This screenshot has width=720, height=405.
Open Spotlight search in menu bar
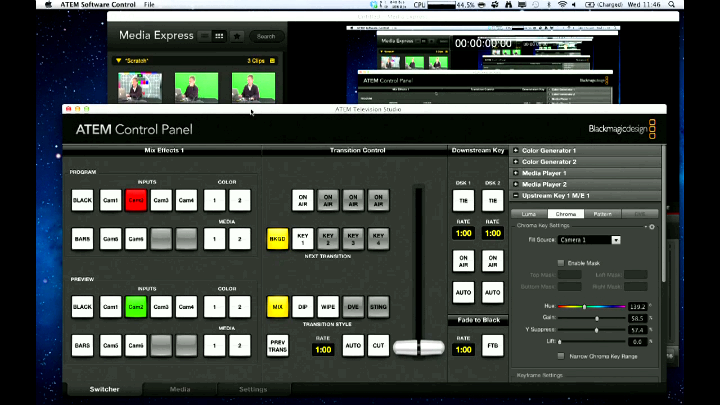[x=671, y=5]
